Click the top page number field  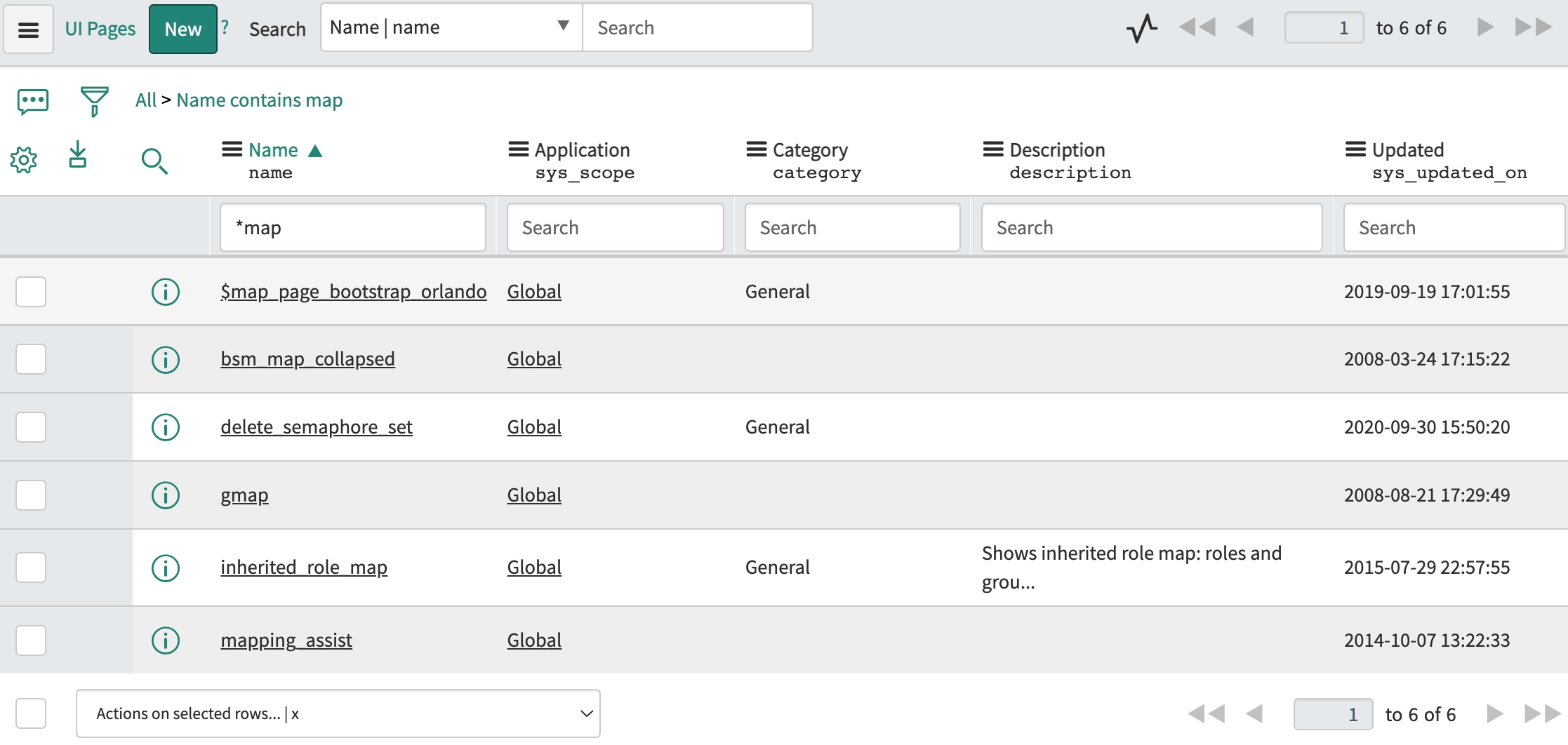click(x=1324, y=27)
